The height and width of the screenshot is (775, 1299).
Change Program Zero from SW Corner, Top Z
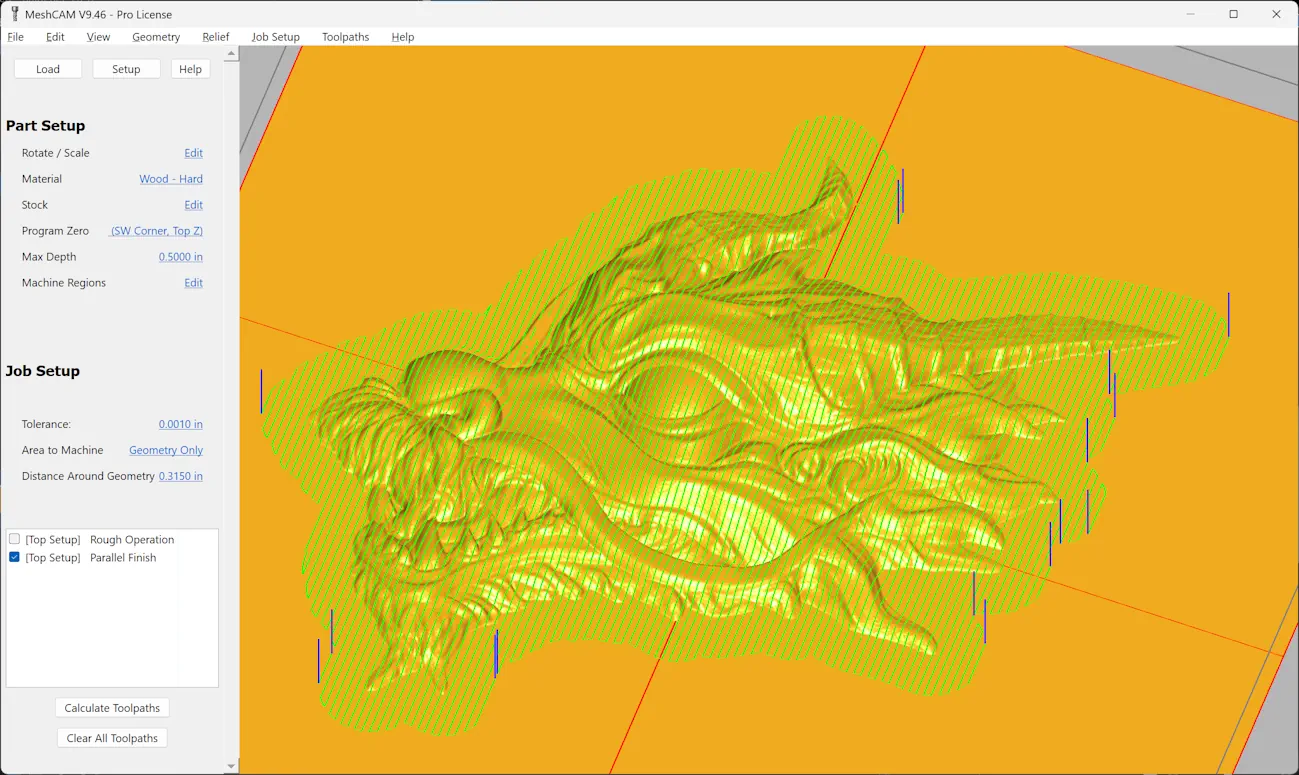[156, 230]
